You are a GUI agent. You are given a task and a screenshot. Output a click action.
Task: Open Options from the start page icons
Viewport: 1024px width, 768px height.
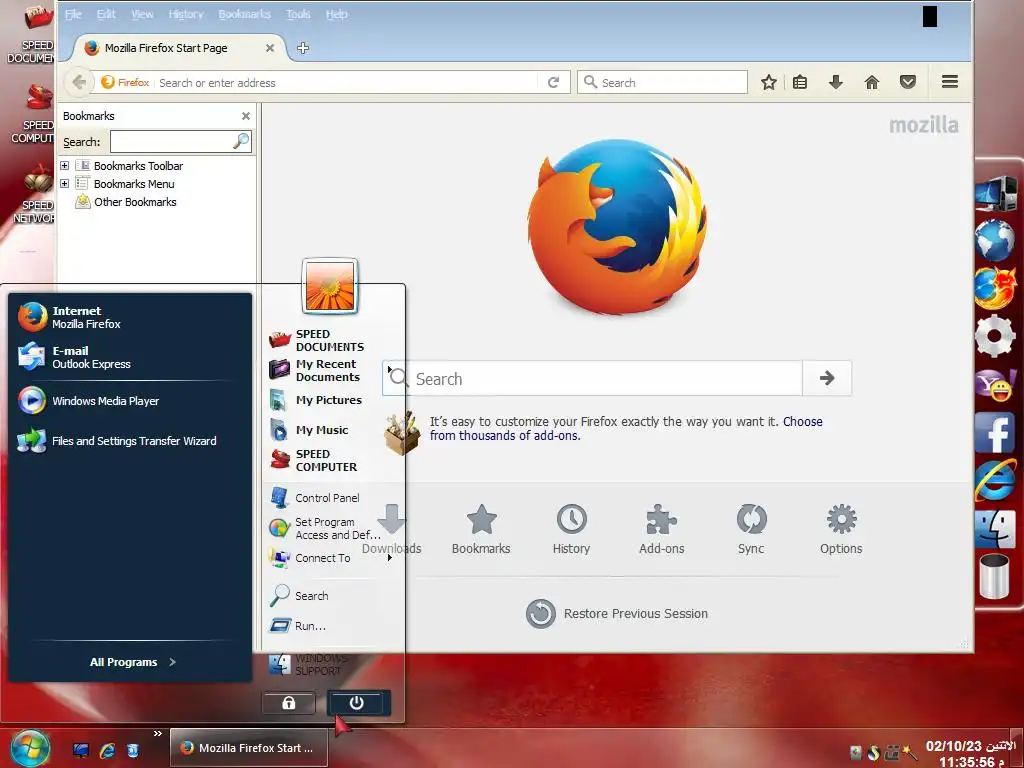(x=841, y=529)
